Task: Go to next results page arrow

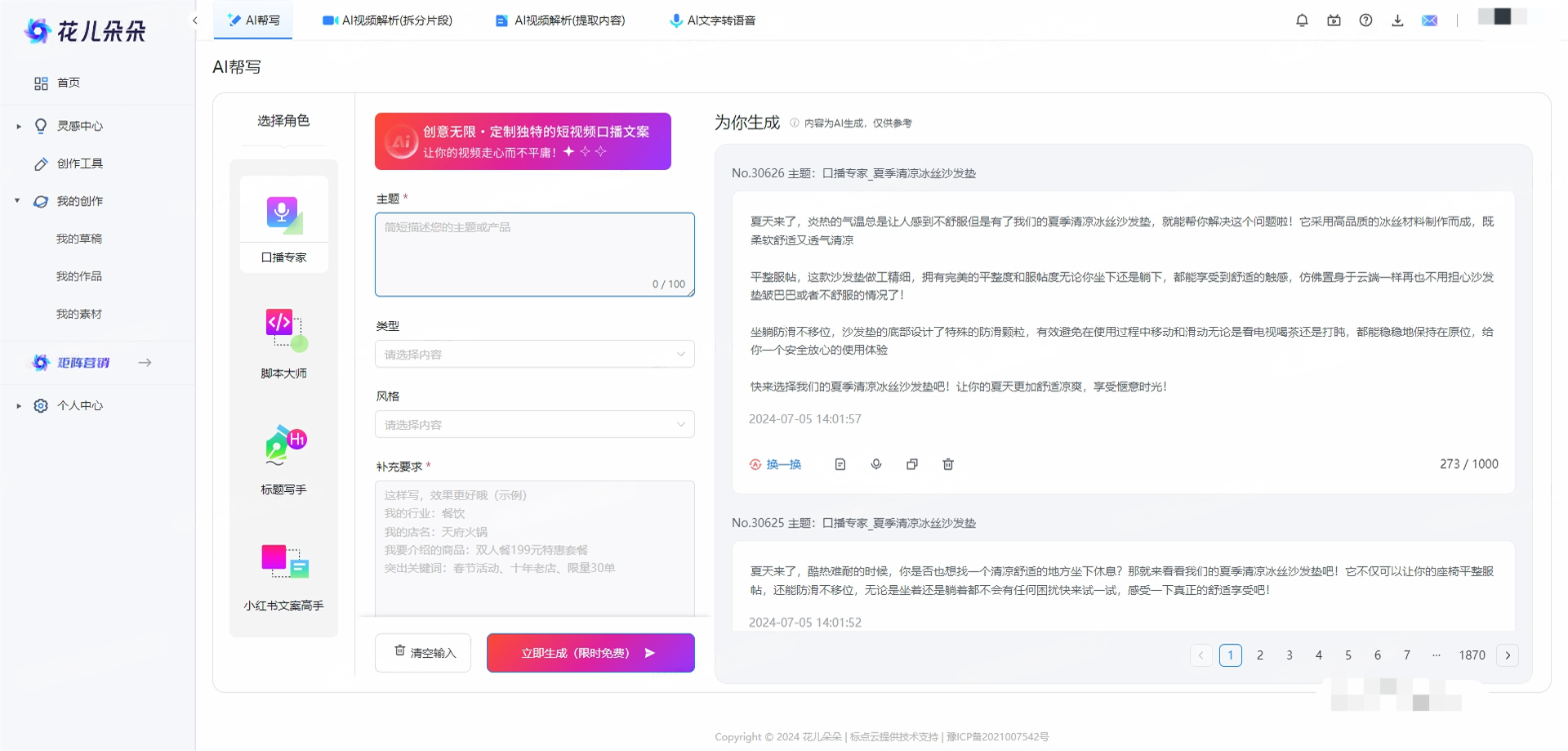Action: (1508, 655)
